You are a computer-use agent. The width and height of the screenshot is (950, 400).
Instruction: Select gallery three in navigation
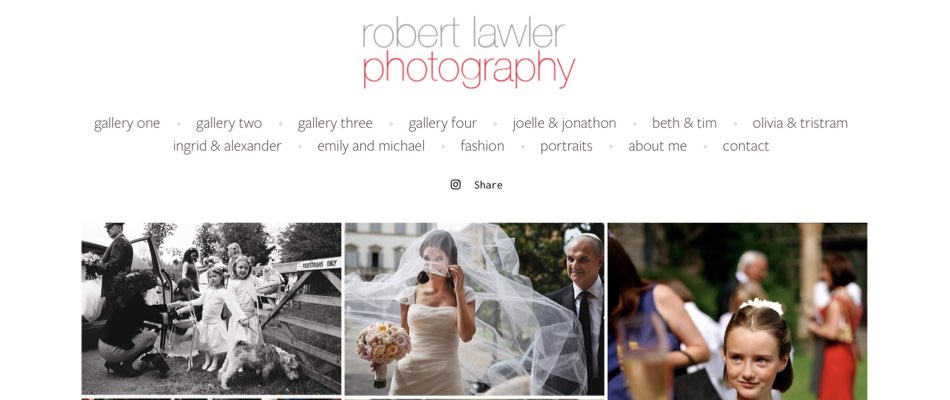[335, 123]
